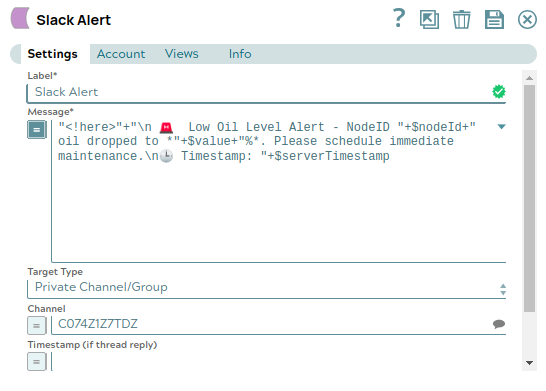Save settings with the floppy disk icon
This screenshot has width=546, height=391.
[494, 19]
